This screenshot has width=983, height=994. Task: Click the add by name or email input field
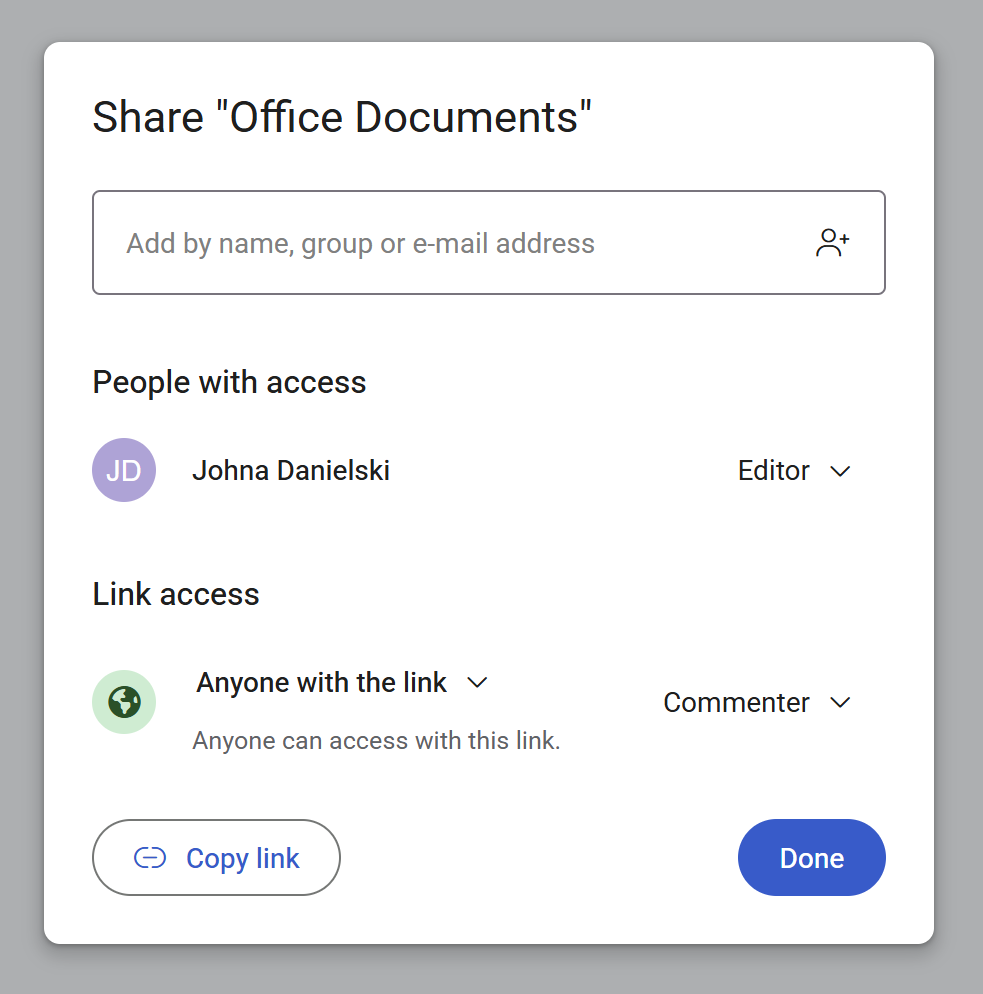coord(400,242)
